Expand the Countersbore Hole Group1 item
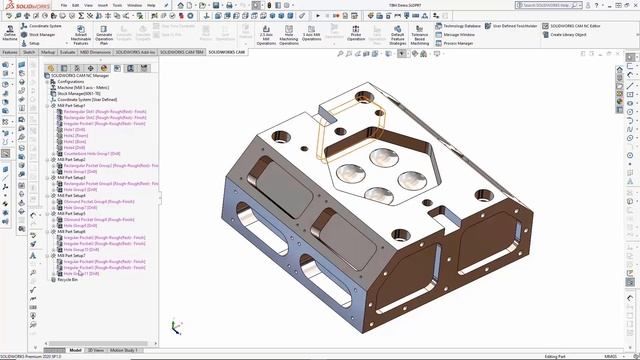 (54, 154)
